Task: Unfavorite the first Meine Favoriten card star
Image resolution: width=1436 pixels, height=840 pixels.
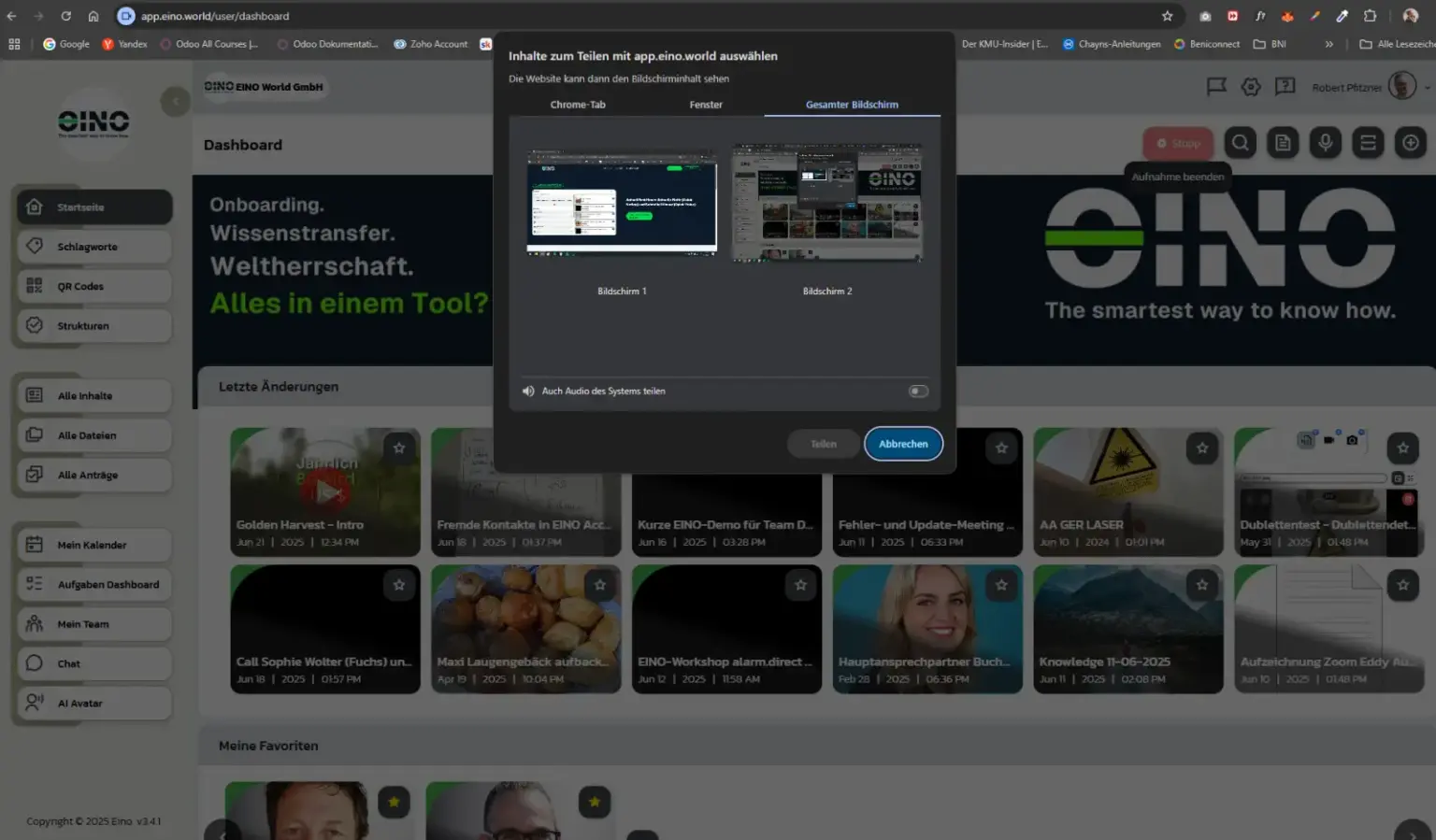Action: coord(394,802)
